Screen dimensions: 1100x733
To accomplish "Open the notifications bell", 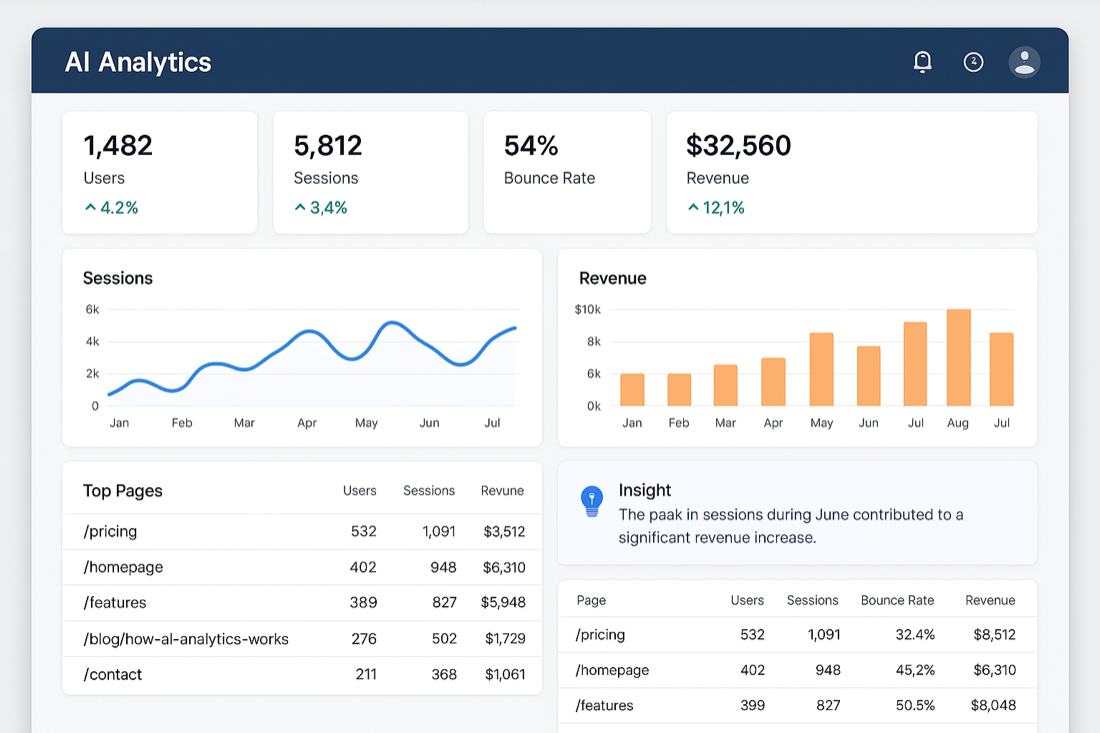I will (x=923, y=62).
